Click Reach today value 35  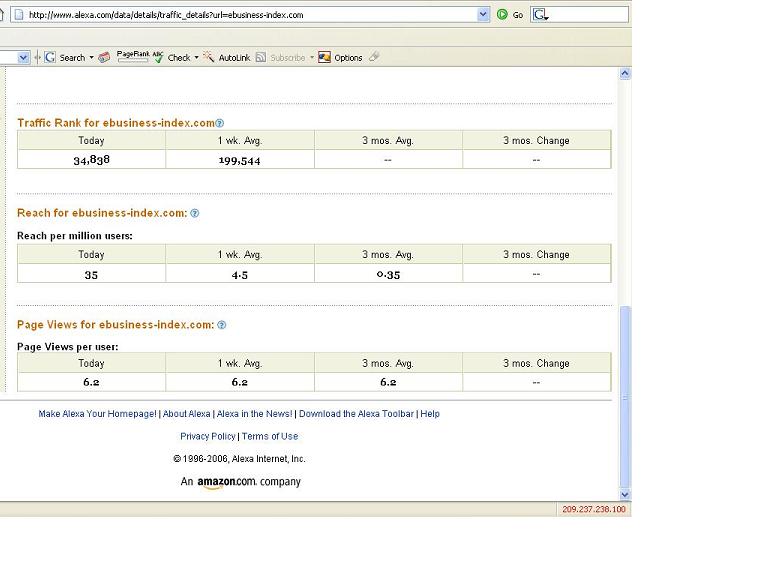click(x=91, y=275)
